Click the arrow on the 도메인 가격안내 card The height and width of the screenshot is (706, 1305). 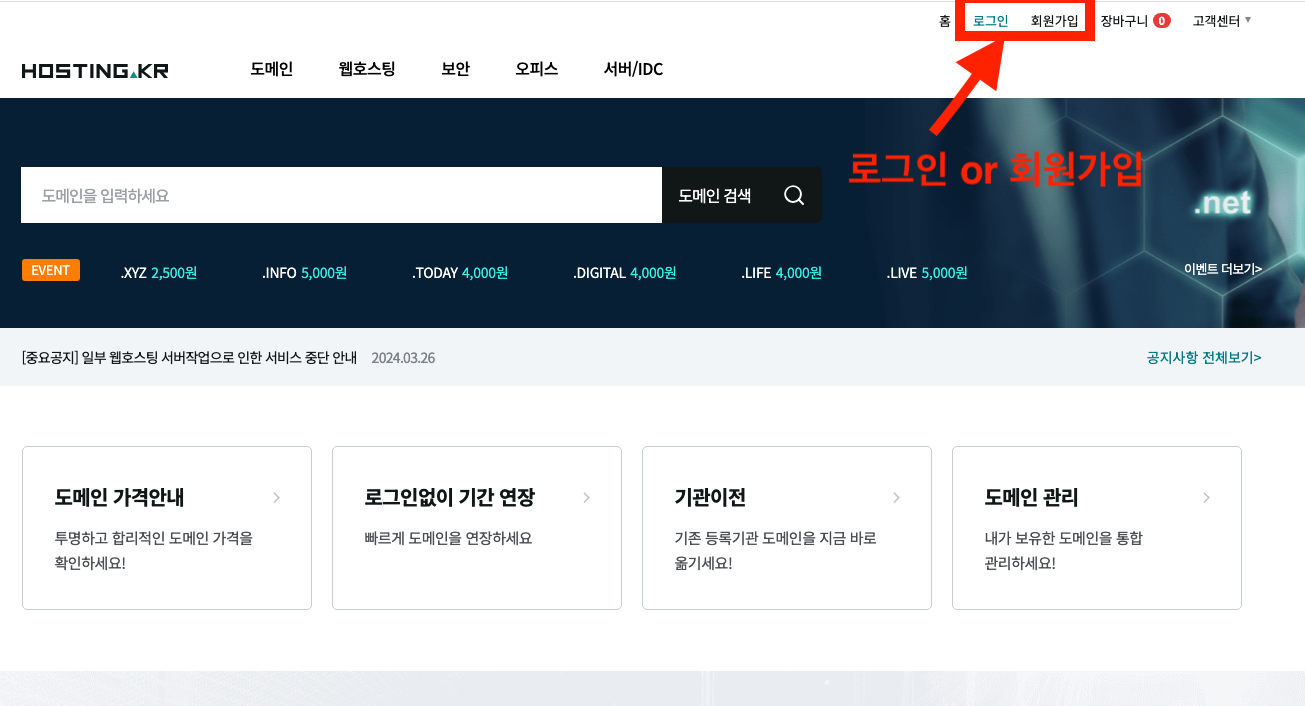277,497
